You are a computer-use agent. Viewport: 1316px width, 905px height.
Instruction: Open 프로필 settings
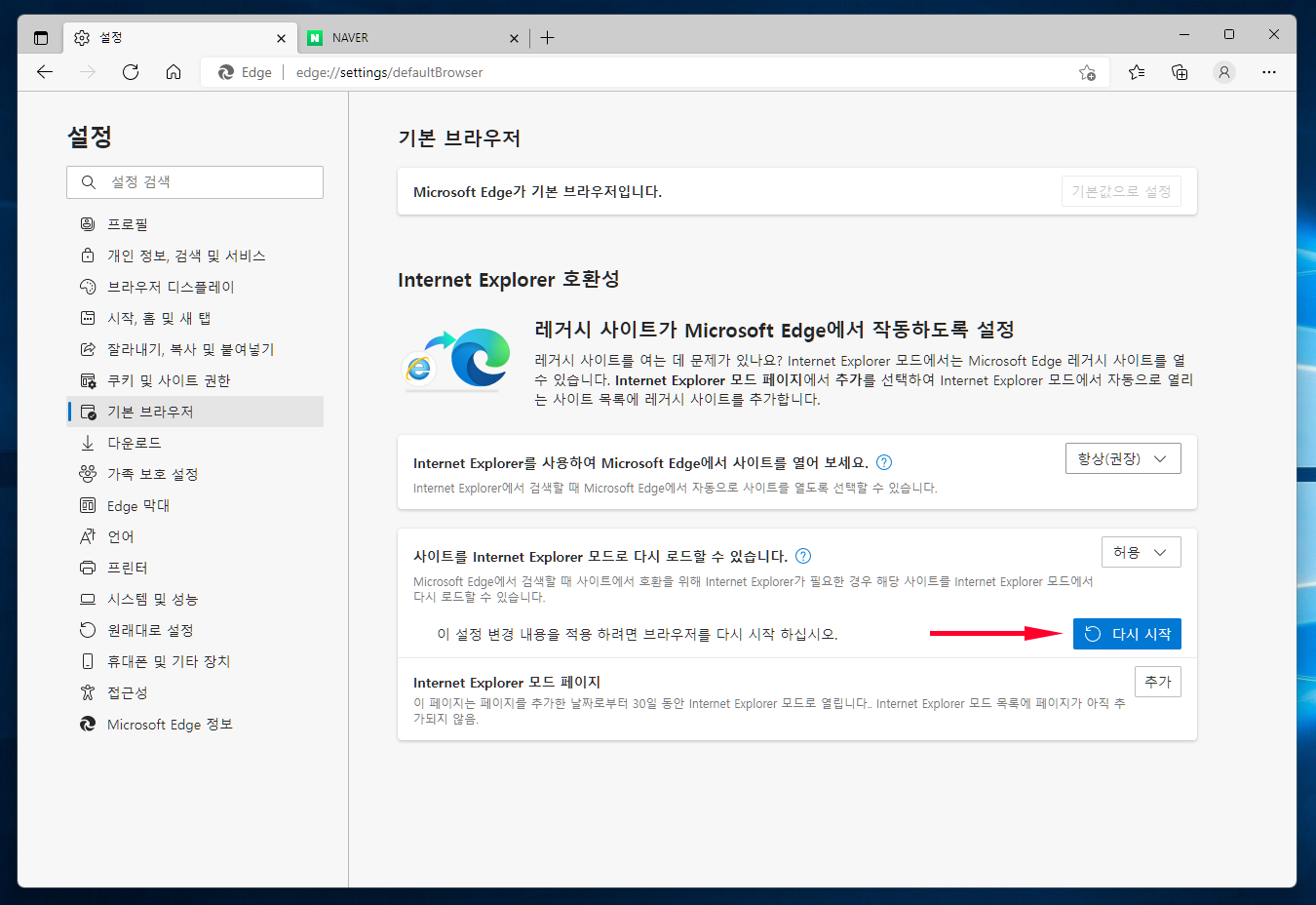(195, 224)
